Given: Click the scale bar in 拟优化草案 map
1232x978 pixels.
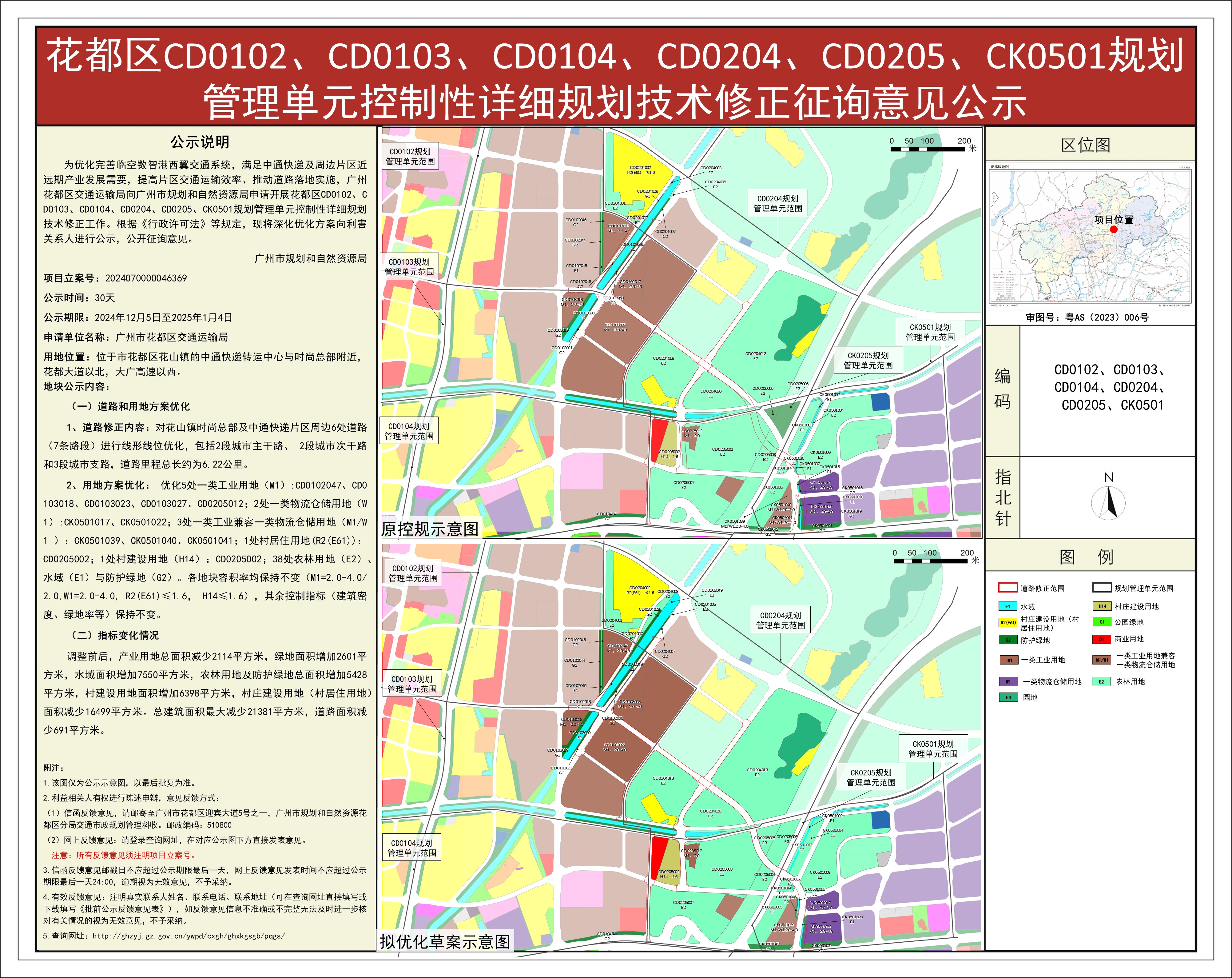Looking at the screenshot, I should click(936, 557).
